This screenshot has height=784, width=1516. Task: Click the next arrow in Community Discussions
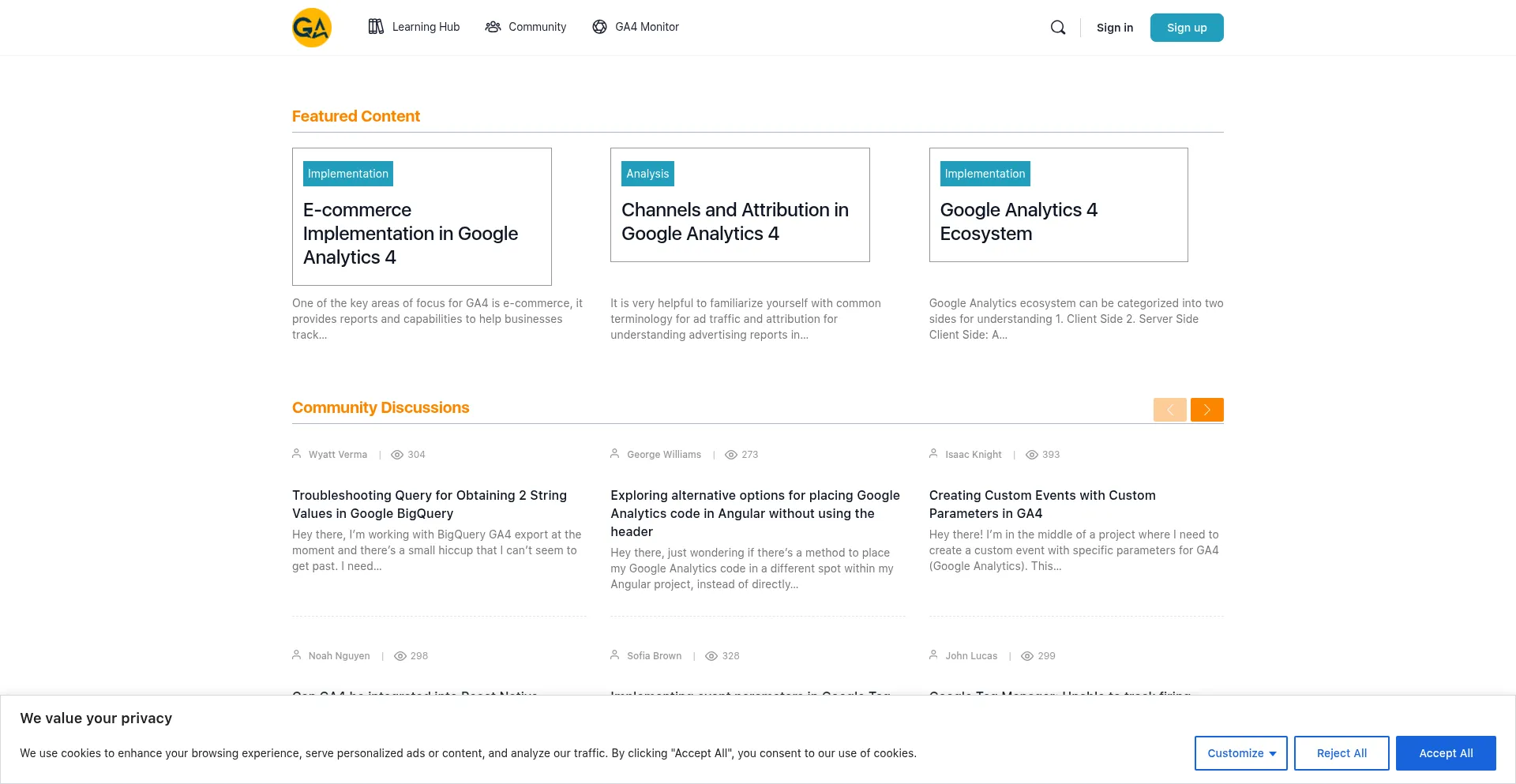(1206, 409)
